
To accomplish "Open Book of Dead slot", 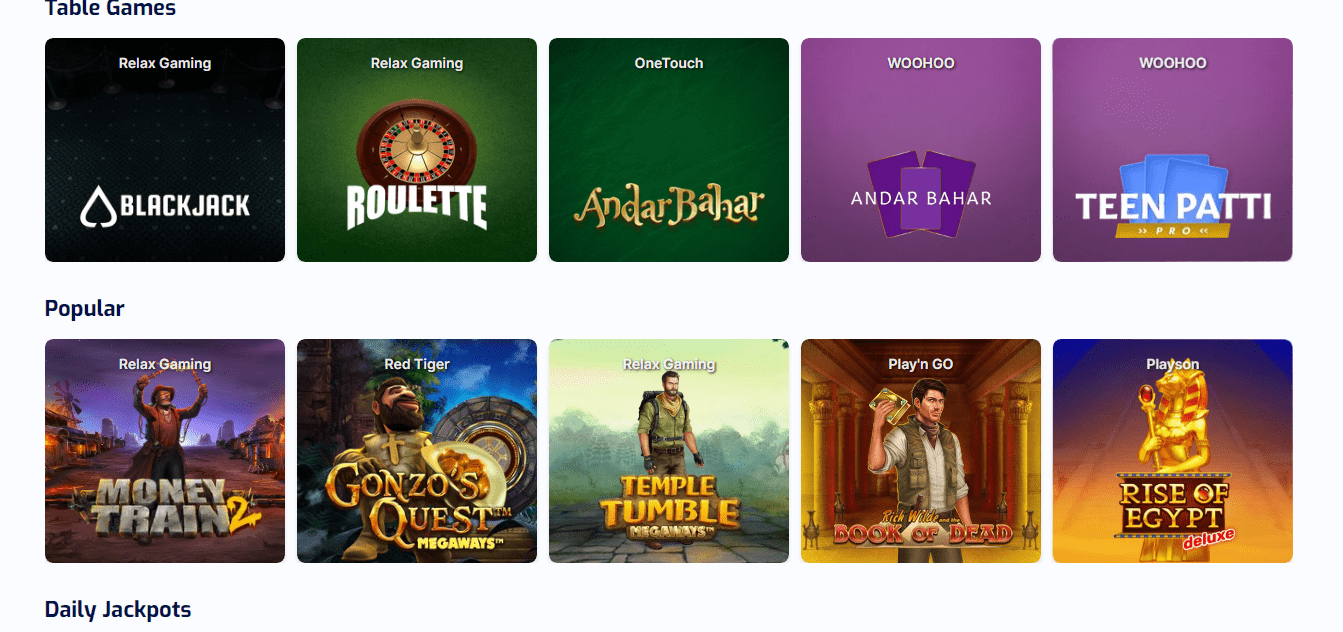I will (x=921, y=451).
